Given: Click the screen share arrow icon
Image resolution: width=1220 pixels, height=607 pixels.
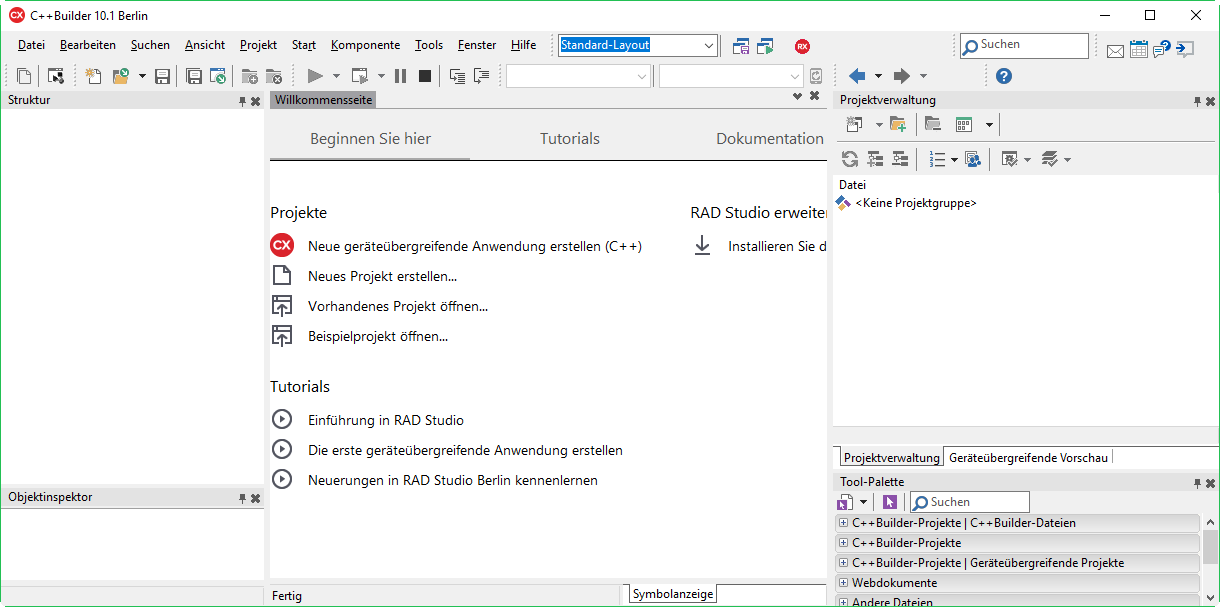Looking at the screenshot, I should click(x=1185, y=49).
